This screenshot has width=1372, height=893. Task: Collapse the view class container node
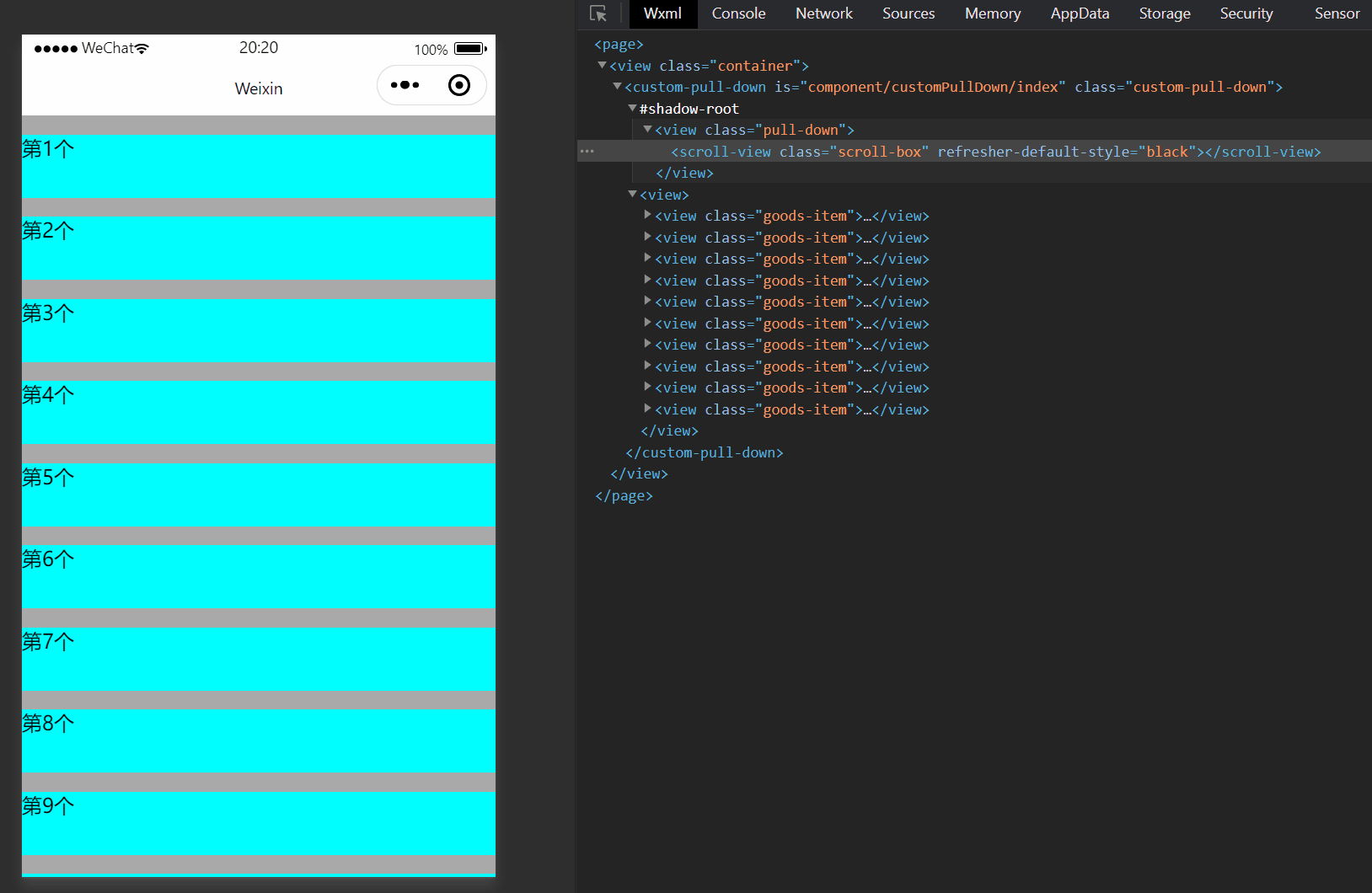point(602,65)
